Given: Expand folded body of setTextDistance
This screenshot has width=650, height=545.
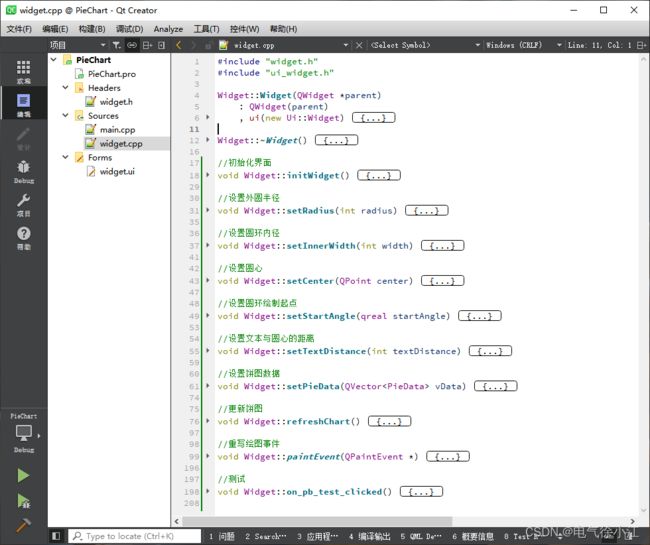Looking at the screenshot, I should point(490,351).
